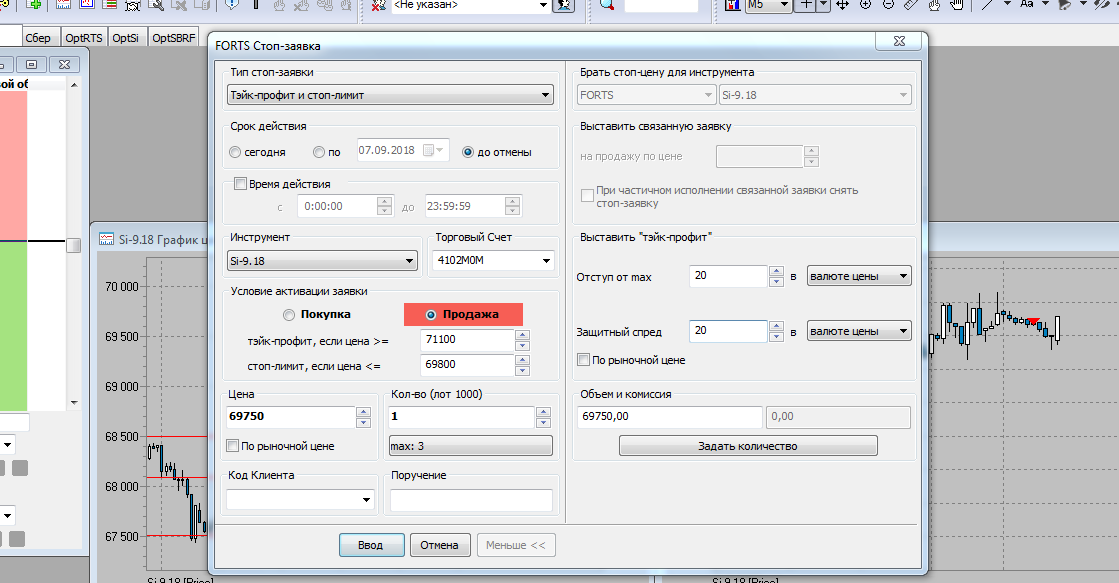Open the 'Отступ от max' units dropdown
The height and width of the screenshot is (583, 1119).
pyautogui.click(x=859, y=276)
